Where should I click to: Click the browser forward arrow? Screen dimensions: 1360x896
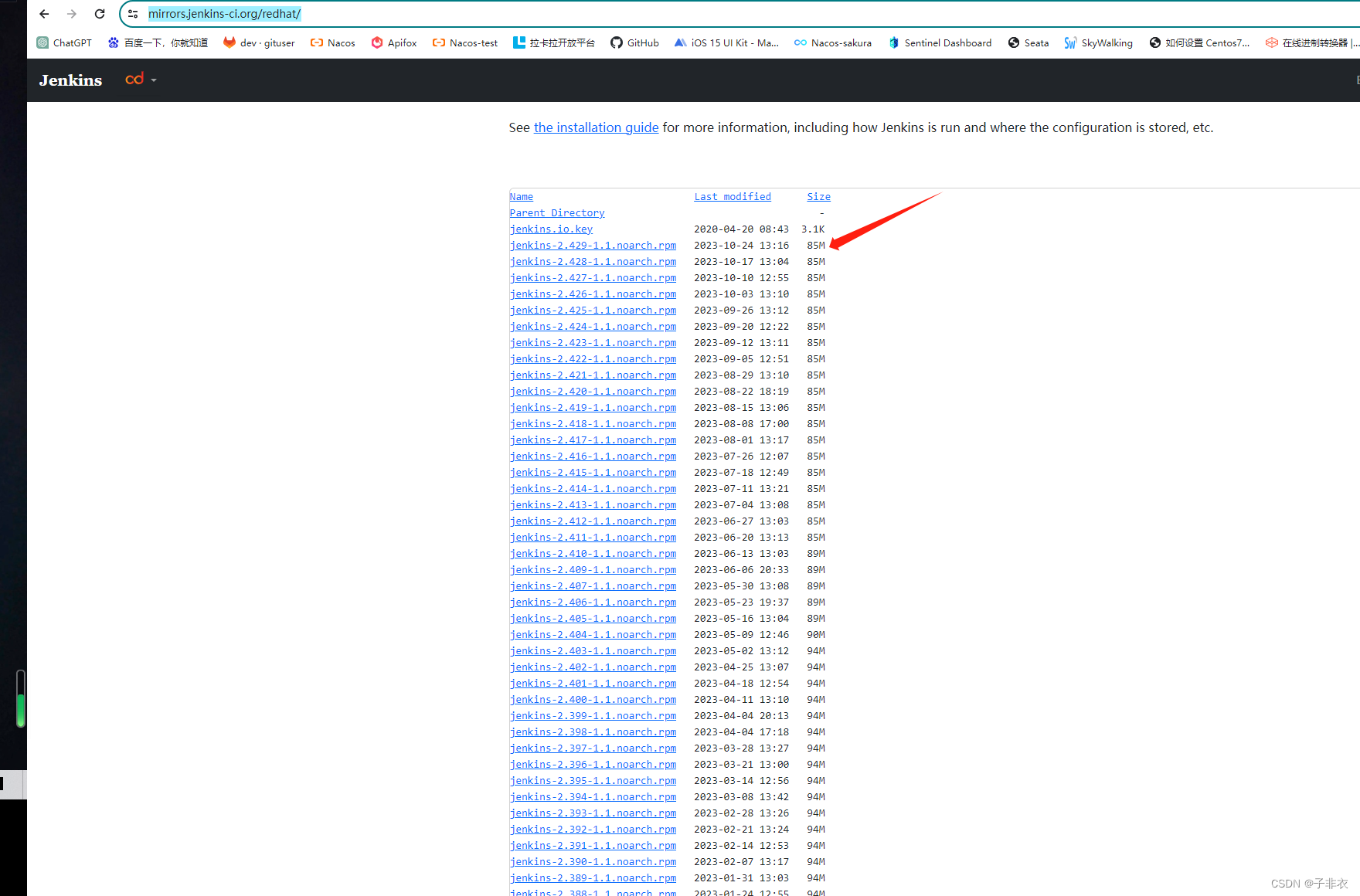point(72,14)
